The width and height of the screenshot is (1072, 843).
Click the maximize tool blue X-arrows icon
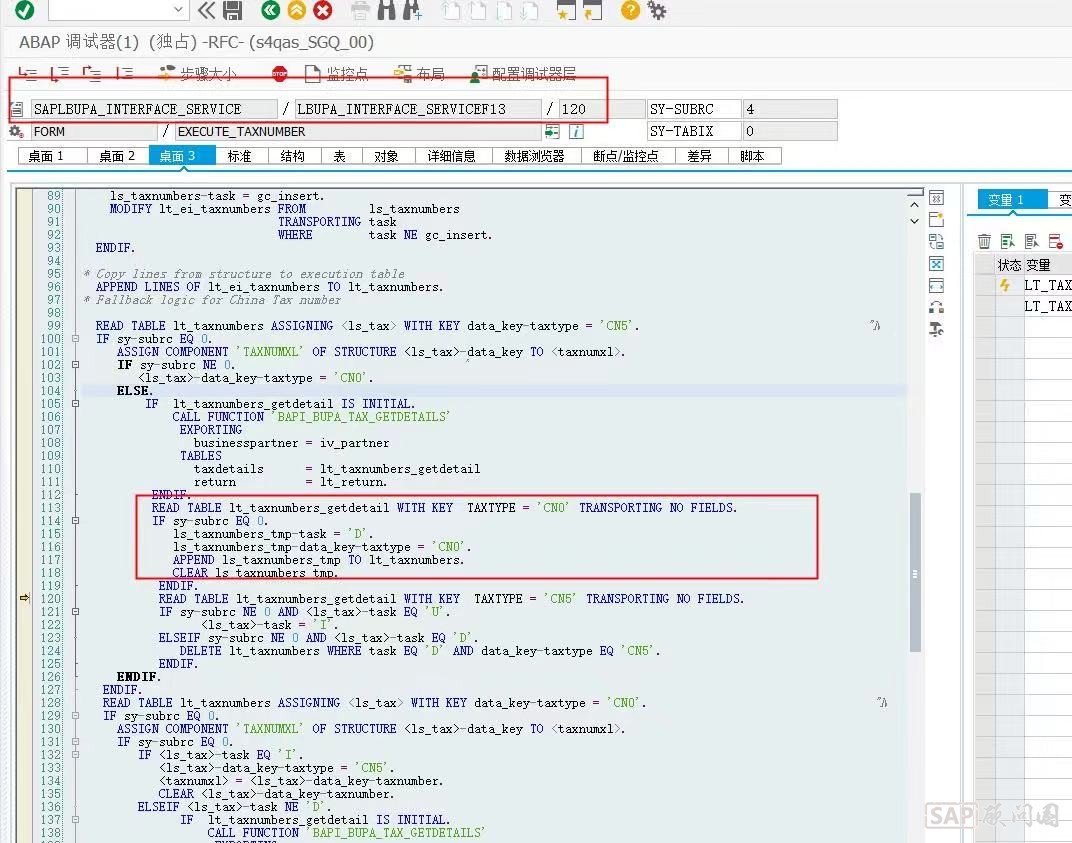[937, 264]
